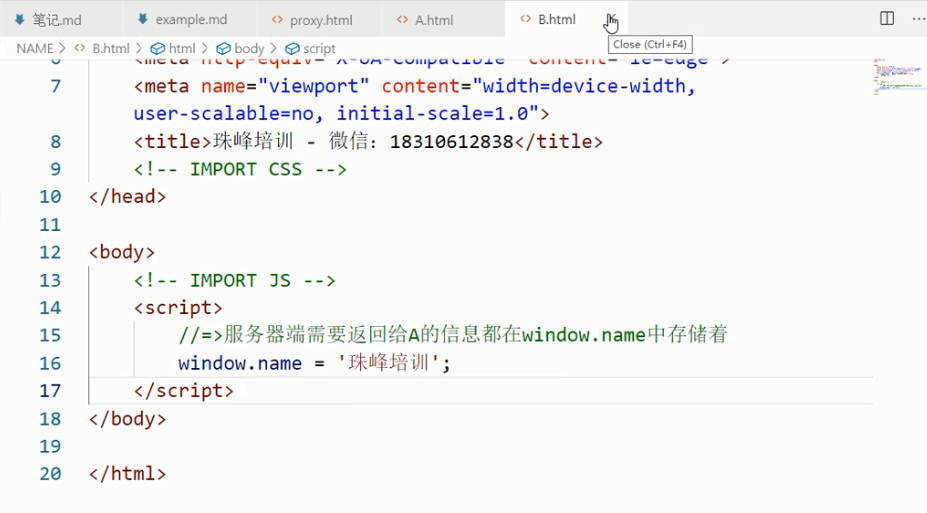The height and width of the screenshot is (513, 927).
Task: Click the closing </body> tag
Action: pos(128,419)
